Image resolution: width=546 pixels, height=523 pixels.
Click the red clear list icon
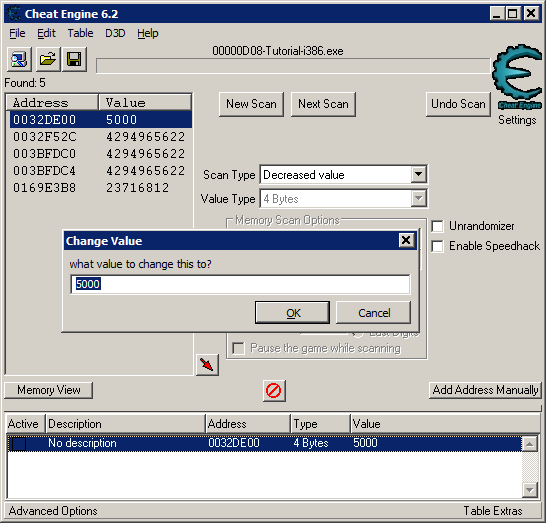pyautogui.click(x=274, y=391)
